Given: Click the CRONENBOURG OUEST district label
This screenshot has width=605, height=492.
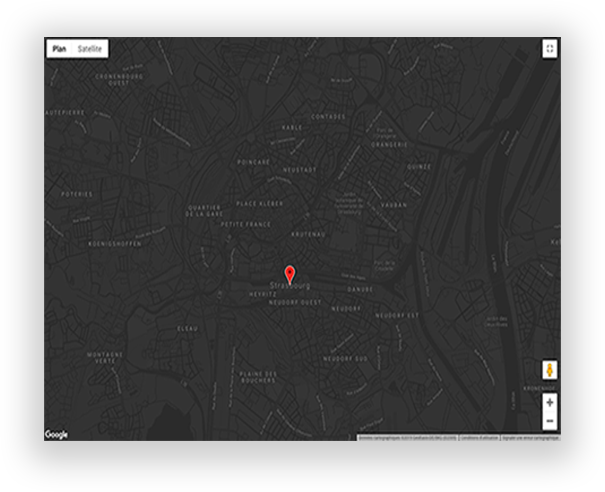Looking at the screenshot, I should tap(119, 79).
